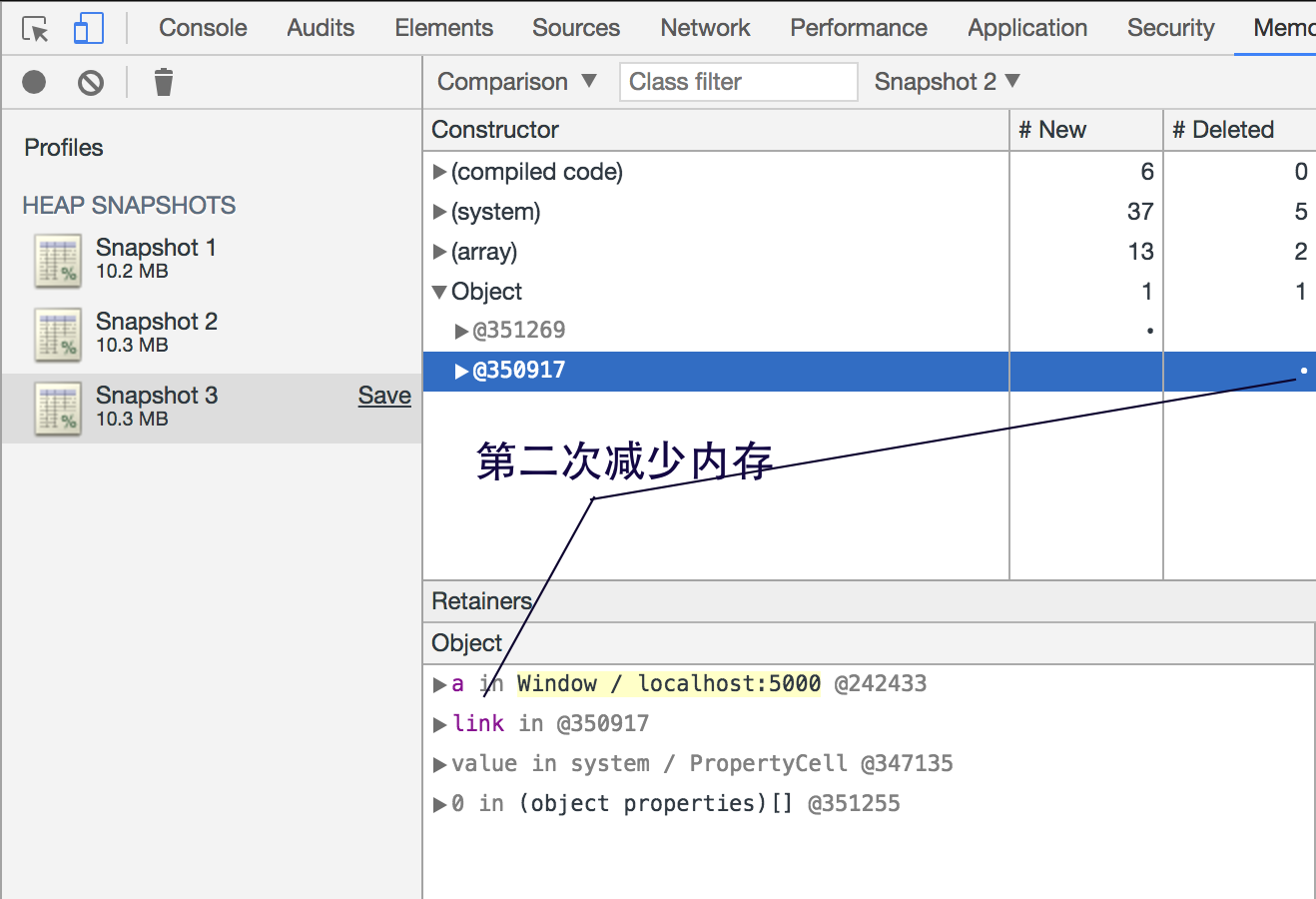The height and width of the screenshot is (899, 1316).
Task: Click the @351255 object id
Action: [x=854, y=803]
